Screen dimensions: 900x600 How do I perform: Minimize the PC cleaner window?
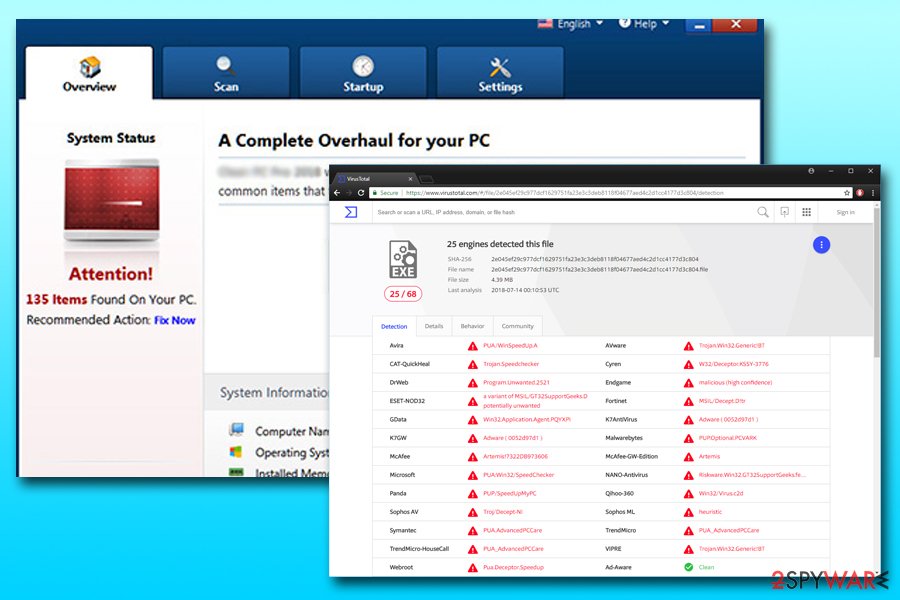[x=700, y=25]
